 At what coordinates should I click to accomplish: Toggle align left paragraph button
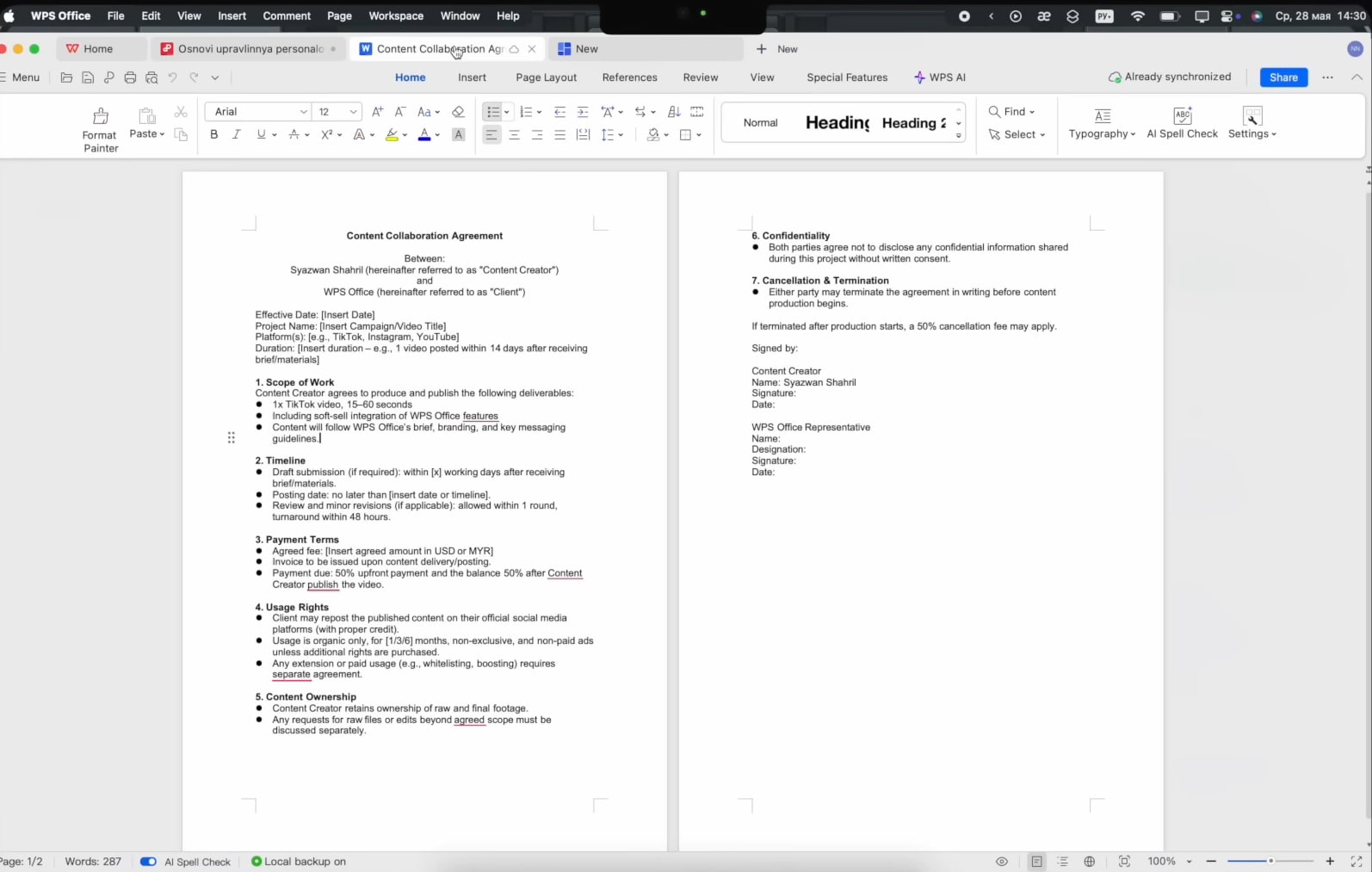click(491, 134)
